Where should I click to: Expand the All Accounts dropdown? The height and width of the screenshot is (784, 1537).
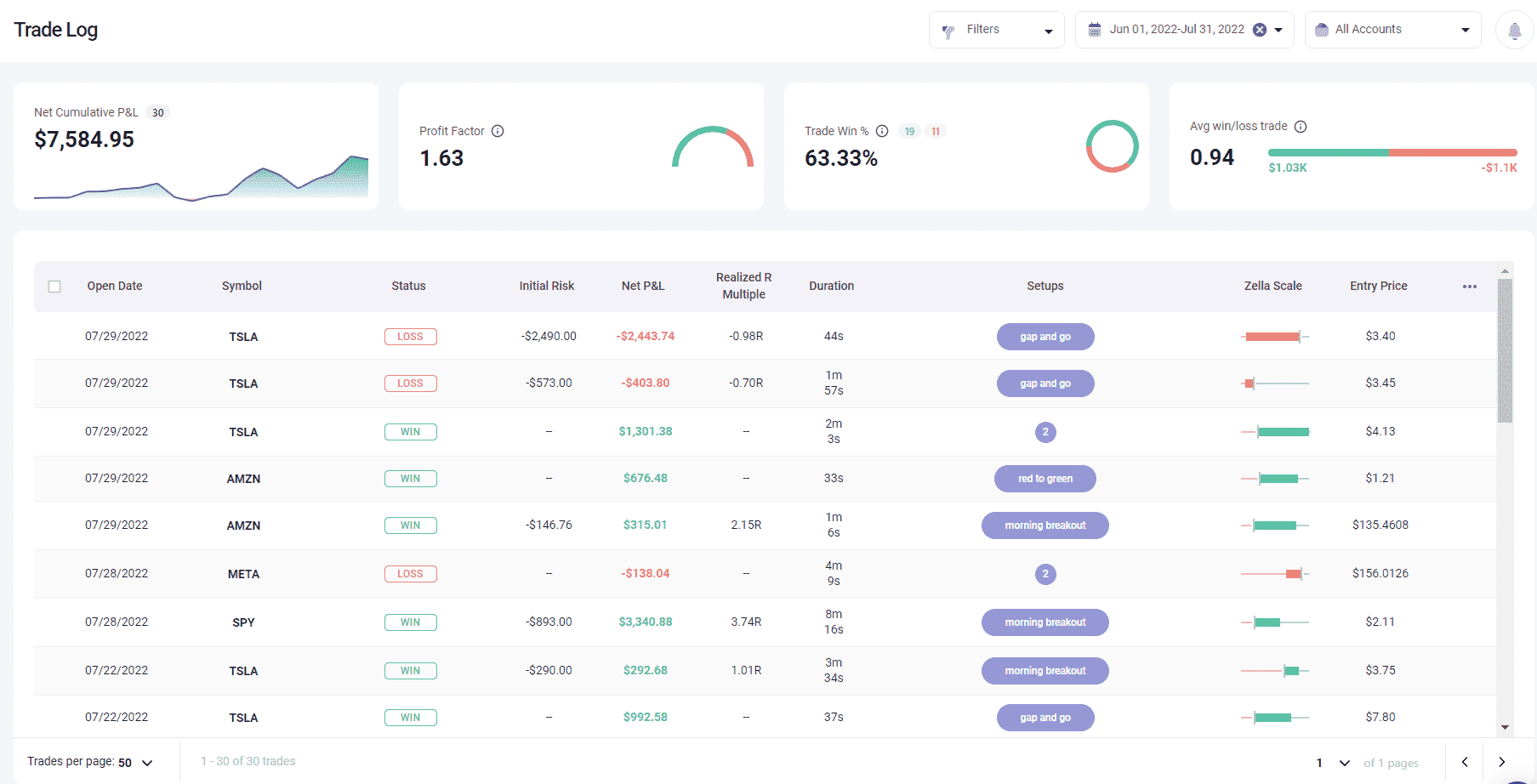1392,30
